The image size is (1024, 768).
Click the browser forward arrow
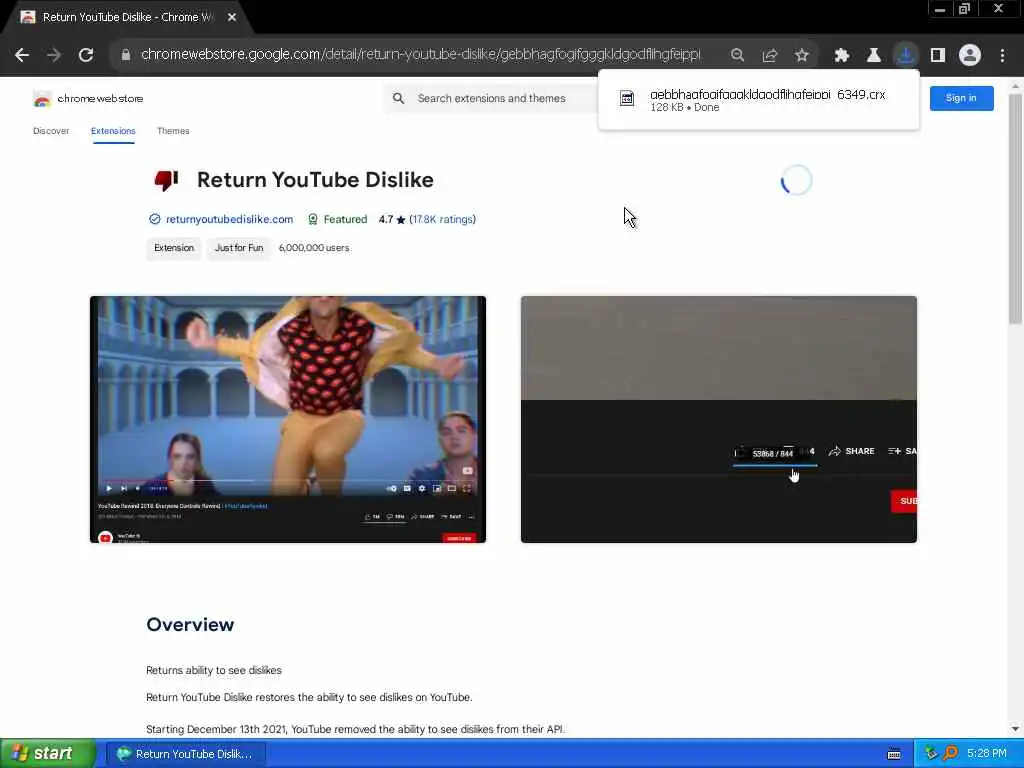[x=54, y=55]
